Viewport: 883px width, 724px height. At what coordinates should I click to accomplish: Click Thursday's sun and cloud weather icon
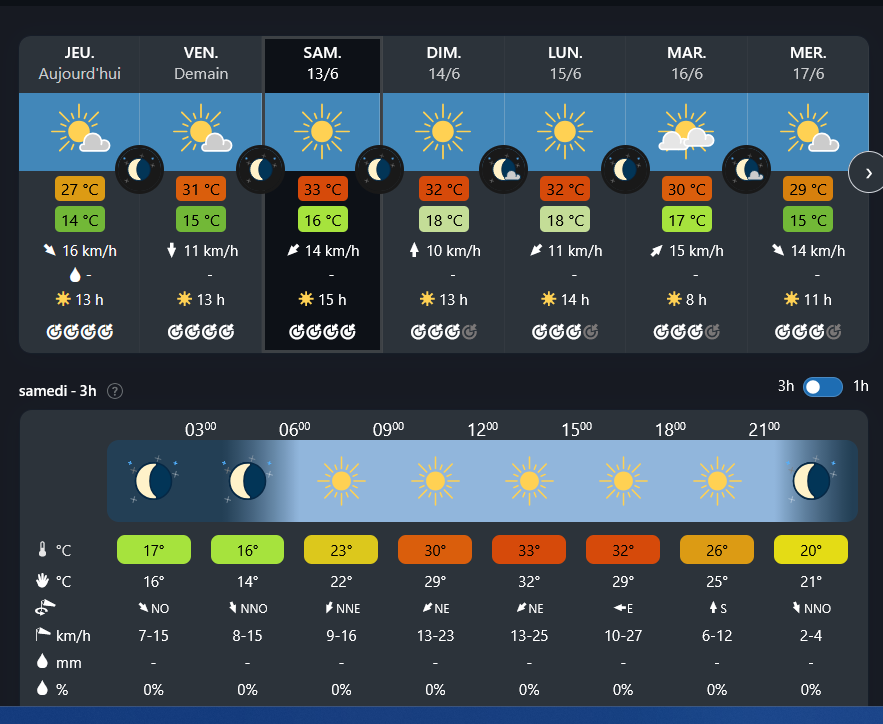click(81, 131)
